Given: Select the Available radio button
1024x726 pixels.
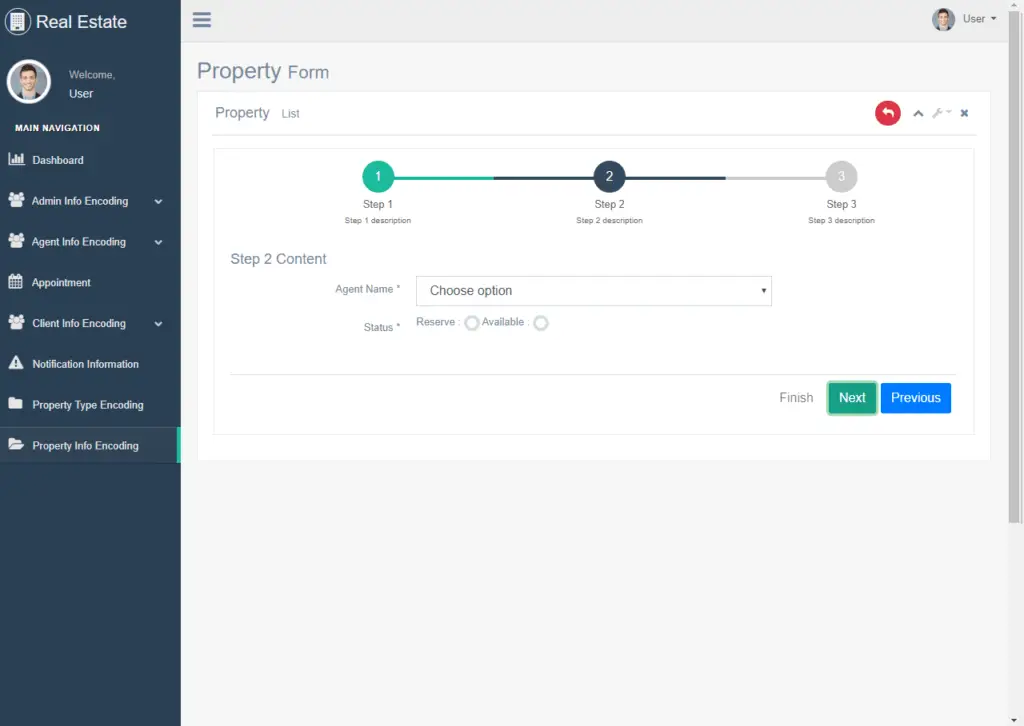Looking at the screenshot, I should [x=541, y=323].
